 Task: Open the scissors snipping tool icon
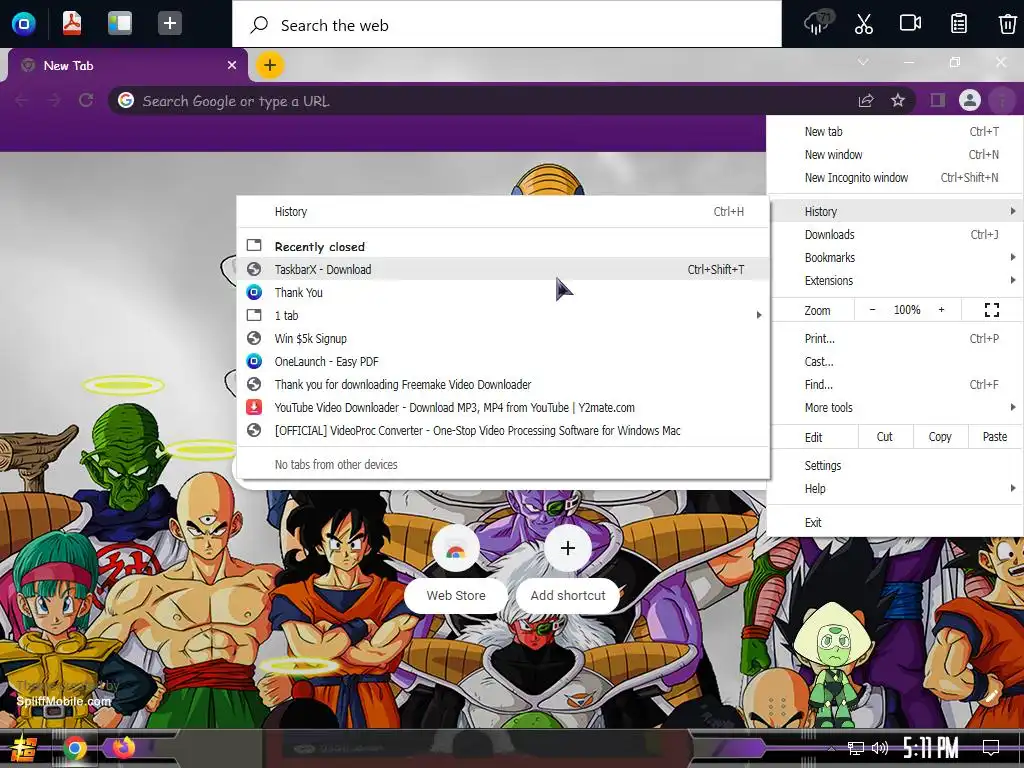863,24
